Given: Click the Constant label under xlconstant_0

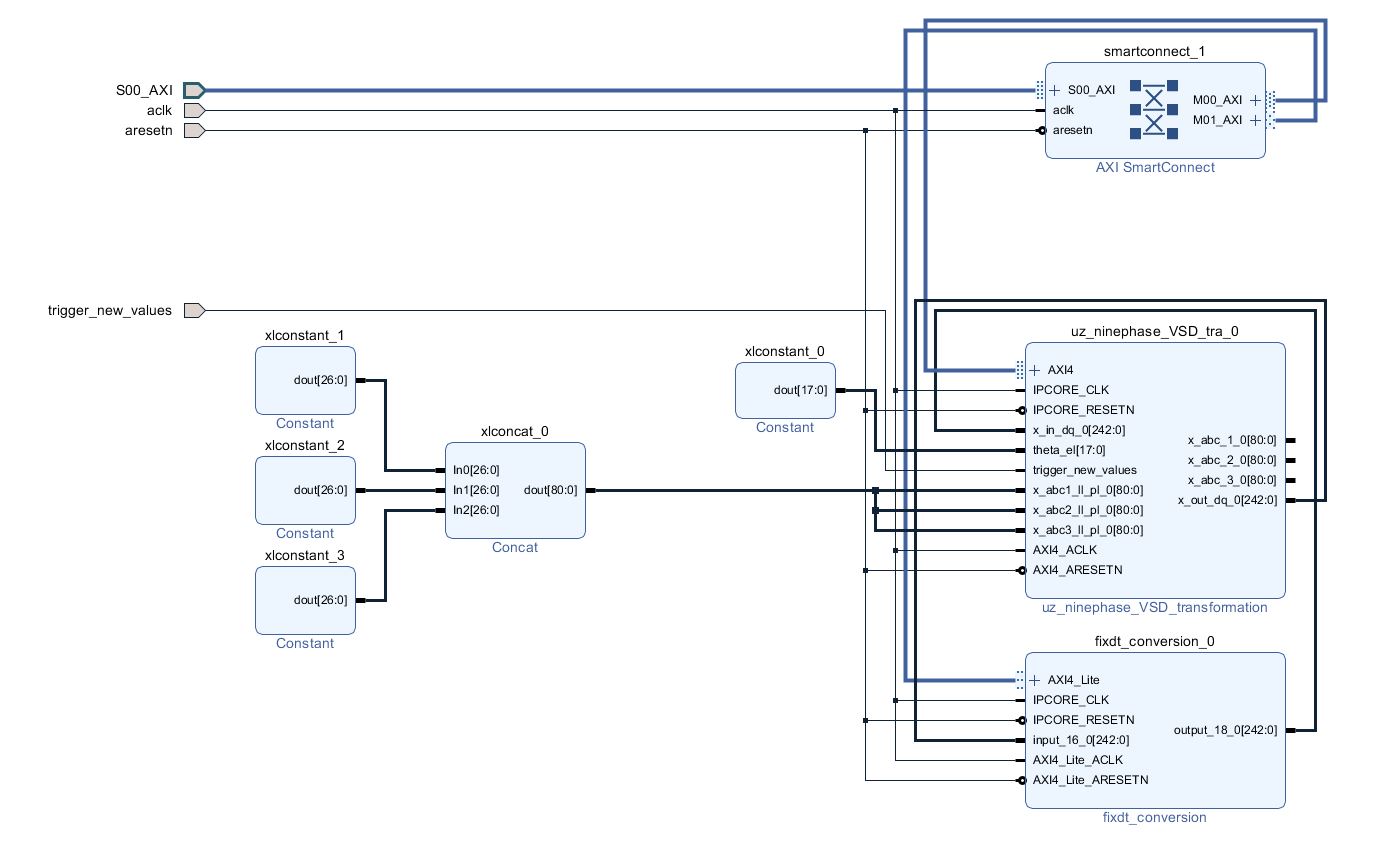Looking at the screenshot, I should pyautogui.click(x=785, y=427).
